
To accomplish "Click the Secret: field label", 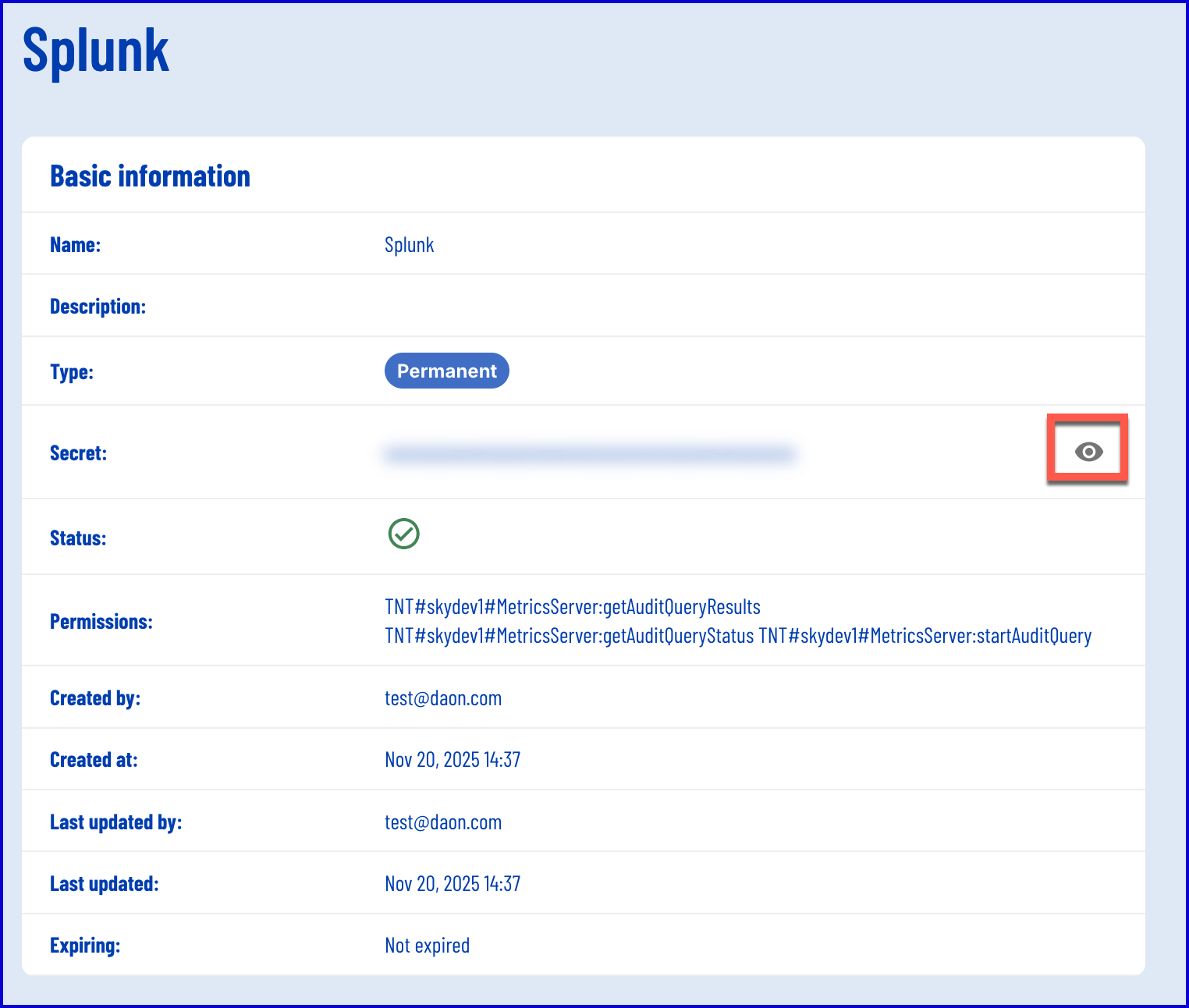I will pos(78,453).
